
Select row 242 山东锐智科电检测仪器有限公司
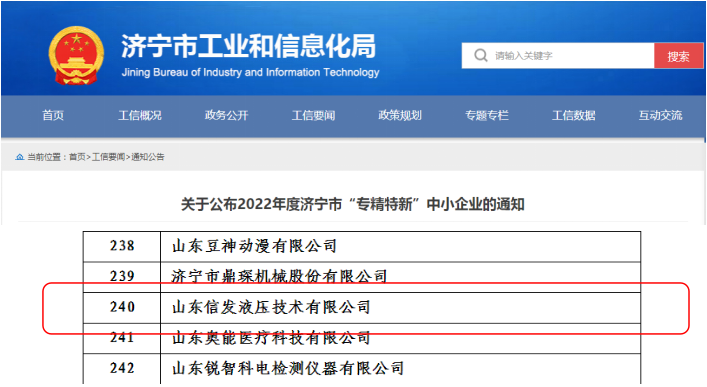pos(362,369)
